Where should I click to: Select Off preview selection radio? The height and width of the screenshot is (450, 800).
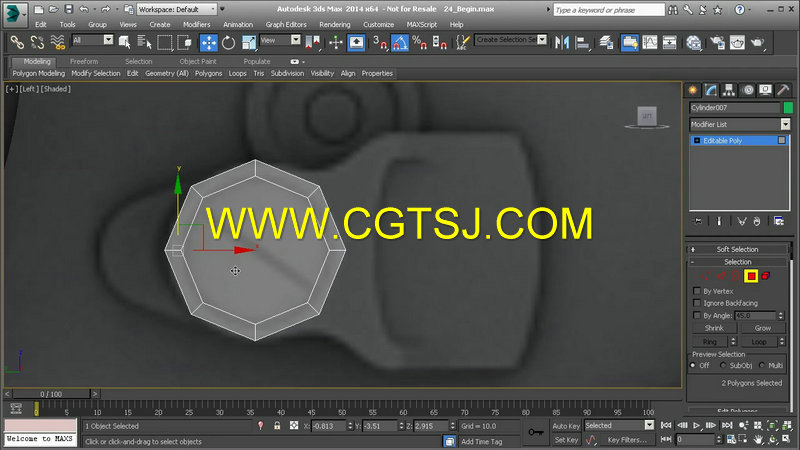(x=693, y=365)
